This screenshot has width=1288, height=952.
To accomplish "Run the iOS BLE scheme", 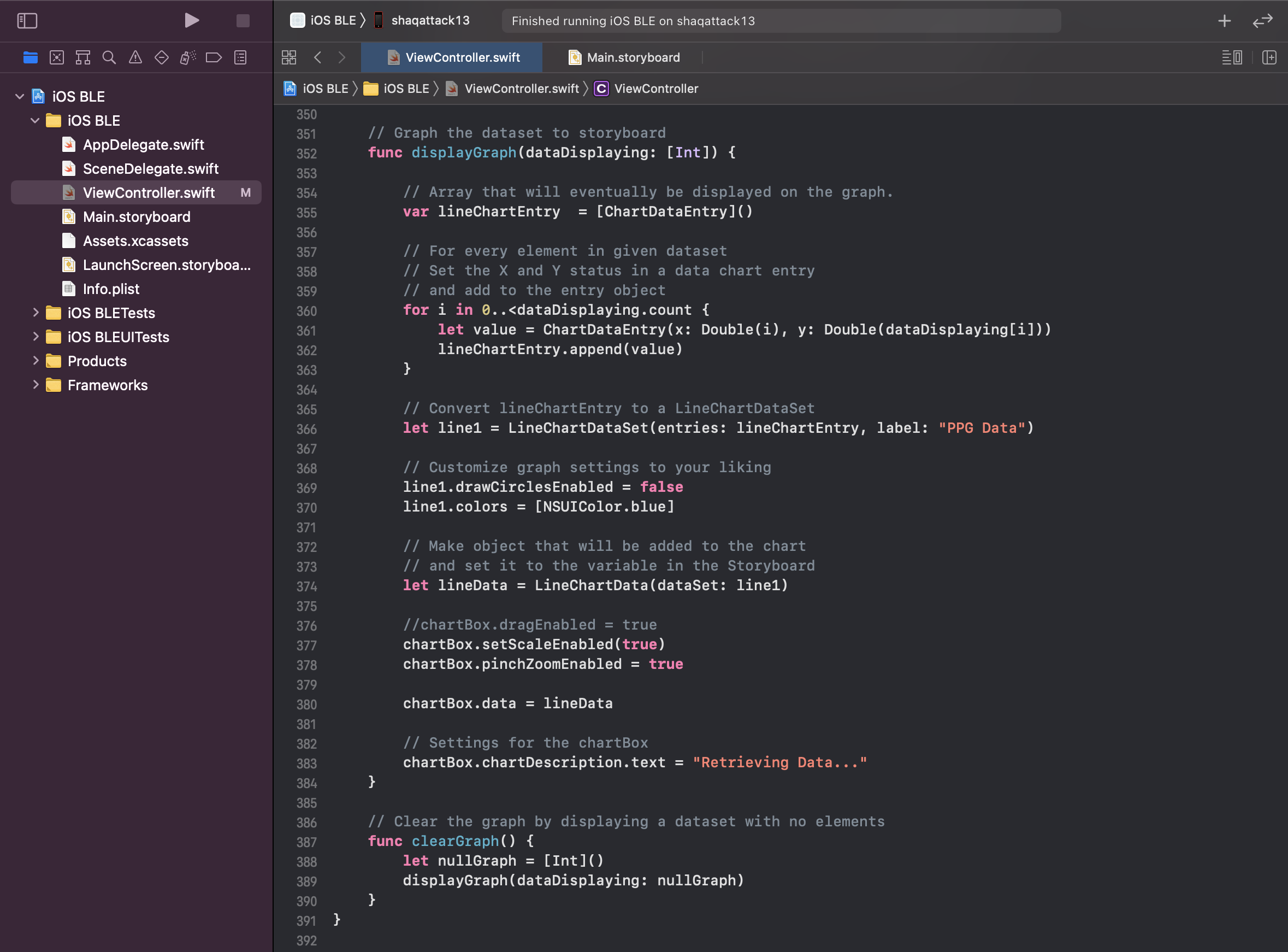I will pos(192,21).
